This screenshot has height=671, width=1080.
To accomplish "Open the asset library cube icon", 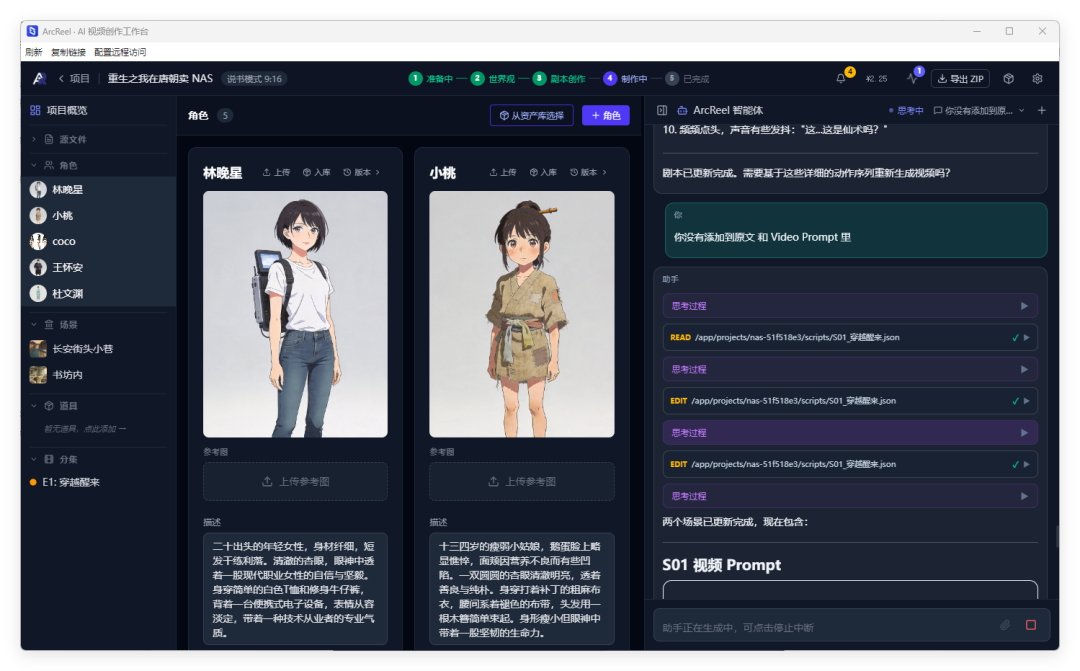I will point(1008,79).
